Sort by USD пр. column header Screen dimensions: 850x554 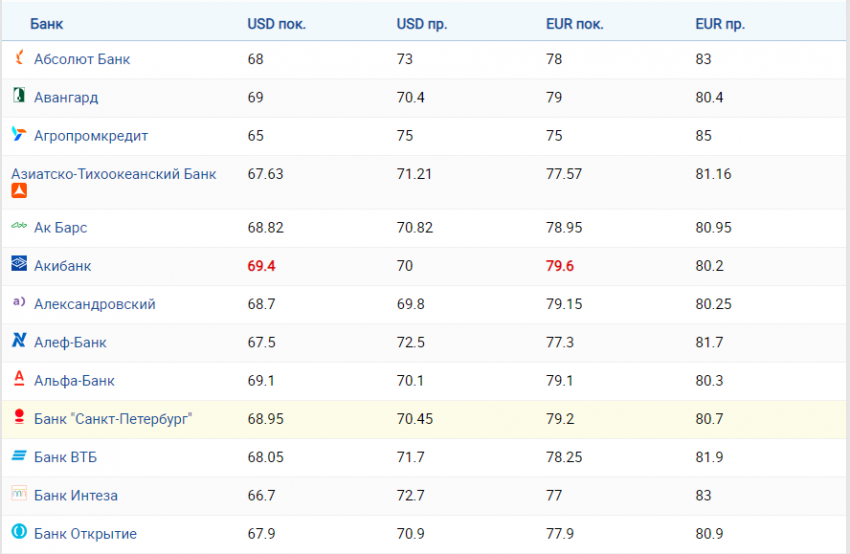(422, 24)
